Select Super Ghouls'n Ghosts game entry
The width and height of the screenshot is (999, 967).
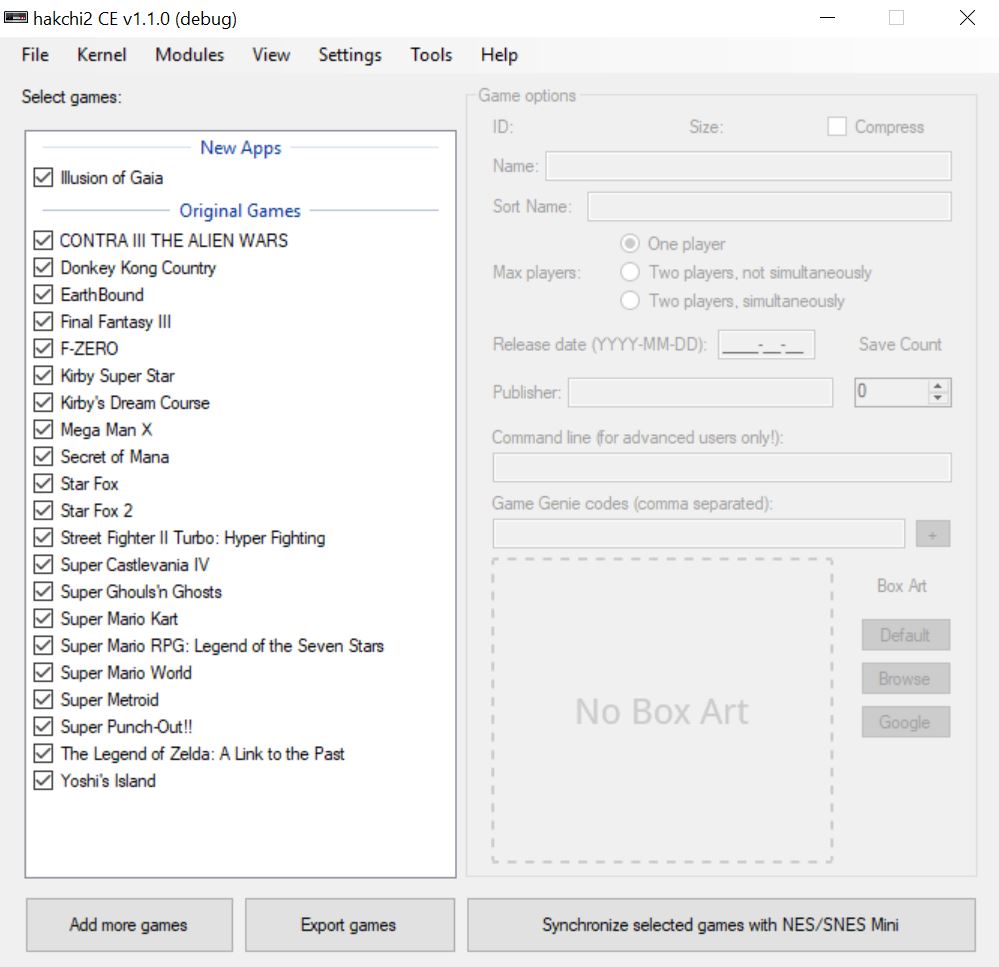point(141,591)
